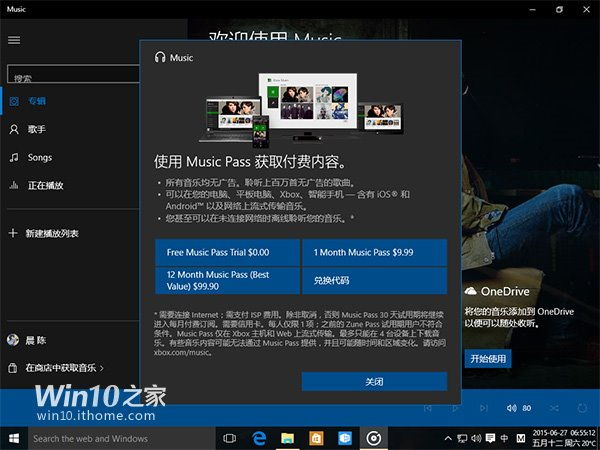
Task: Click the Artists person icon in sidebar
Action: pyautogui.click(x=14, y=129)
